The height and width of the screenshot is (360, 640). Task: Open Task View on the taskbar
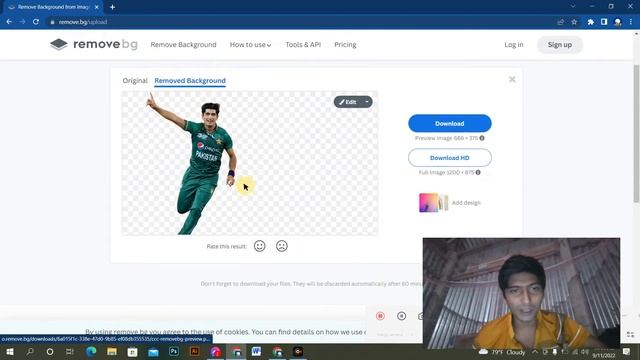70,351
